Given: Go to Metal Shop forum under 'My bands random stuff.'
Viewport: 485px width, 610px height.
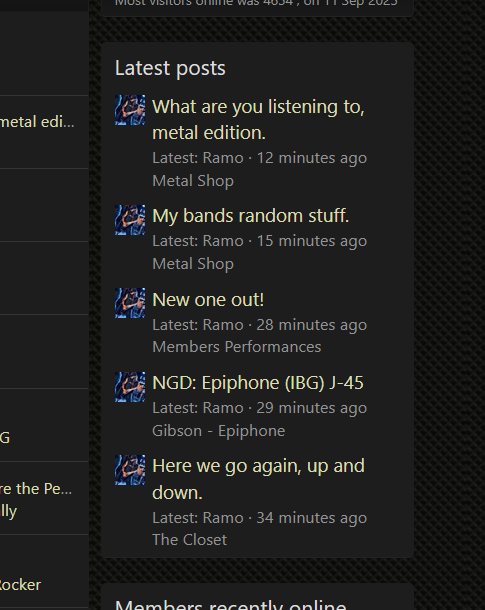Looking at the screenshot, I should [193, 264].
